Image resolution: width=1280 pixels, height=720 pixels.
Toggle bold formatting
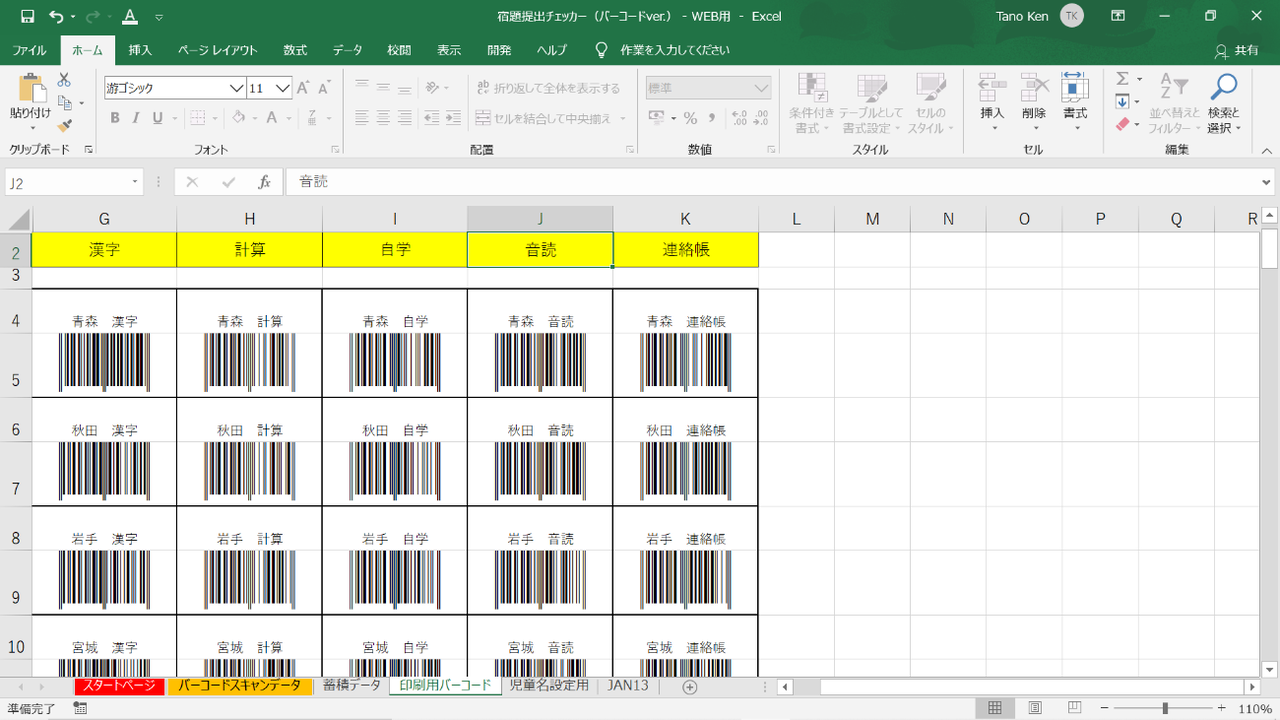(114, 118)
